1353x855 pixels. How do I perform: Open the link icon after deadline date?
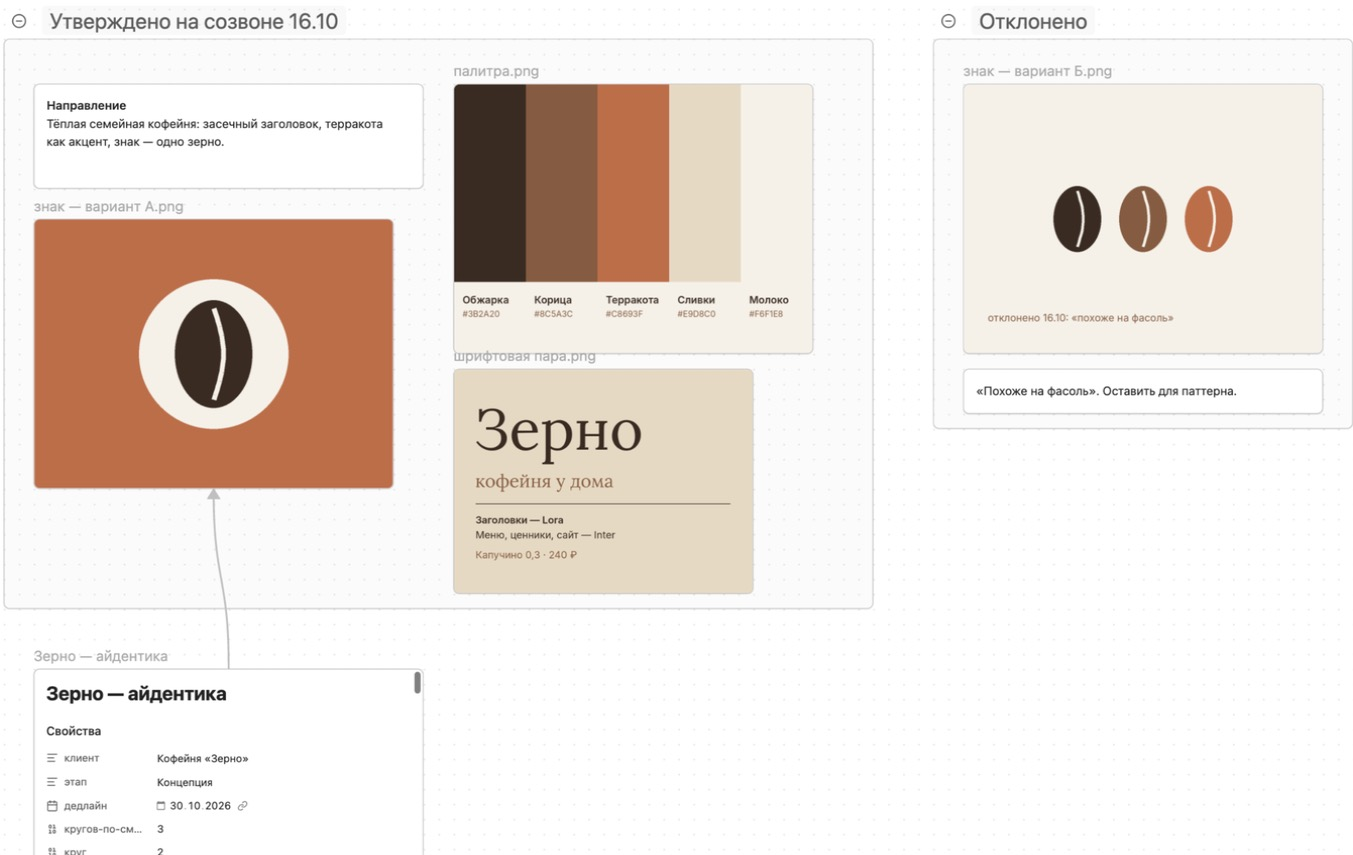(243, 806)
